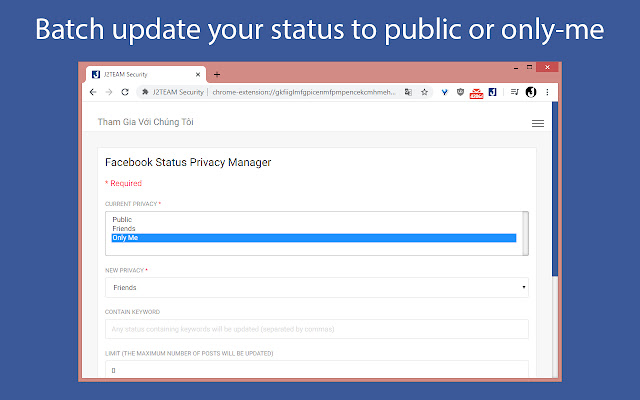640x400 pixels.
Task: Click the Limit number input field
Action: tap(316, 369)
